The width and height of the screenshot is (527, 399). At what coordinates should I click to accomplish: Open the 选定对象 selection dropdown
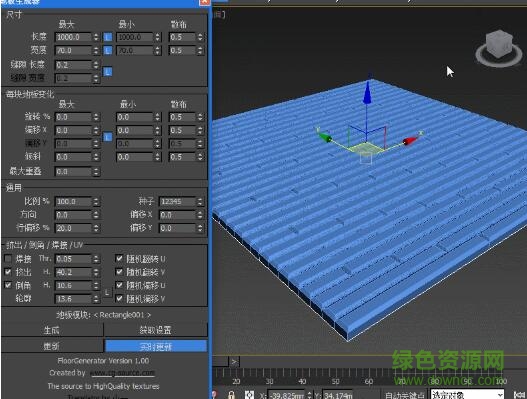pos(467,395)
